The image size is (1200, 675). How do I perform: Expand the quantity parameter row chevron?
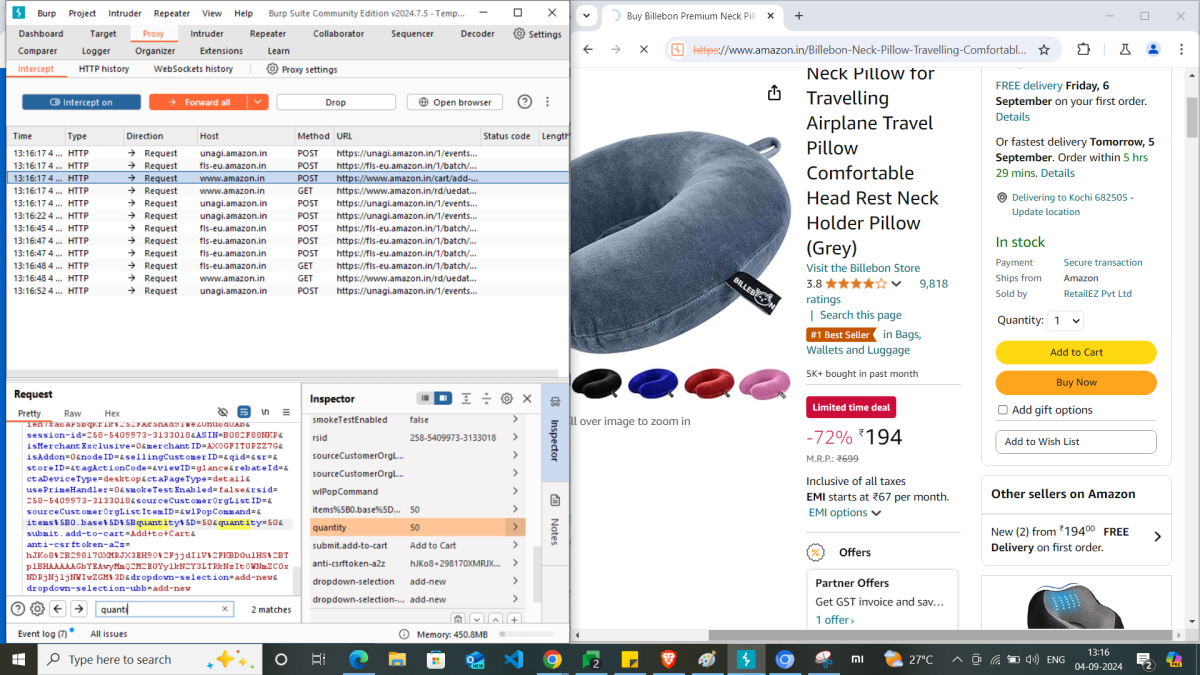click(516, 527)
